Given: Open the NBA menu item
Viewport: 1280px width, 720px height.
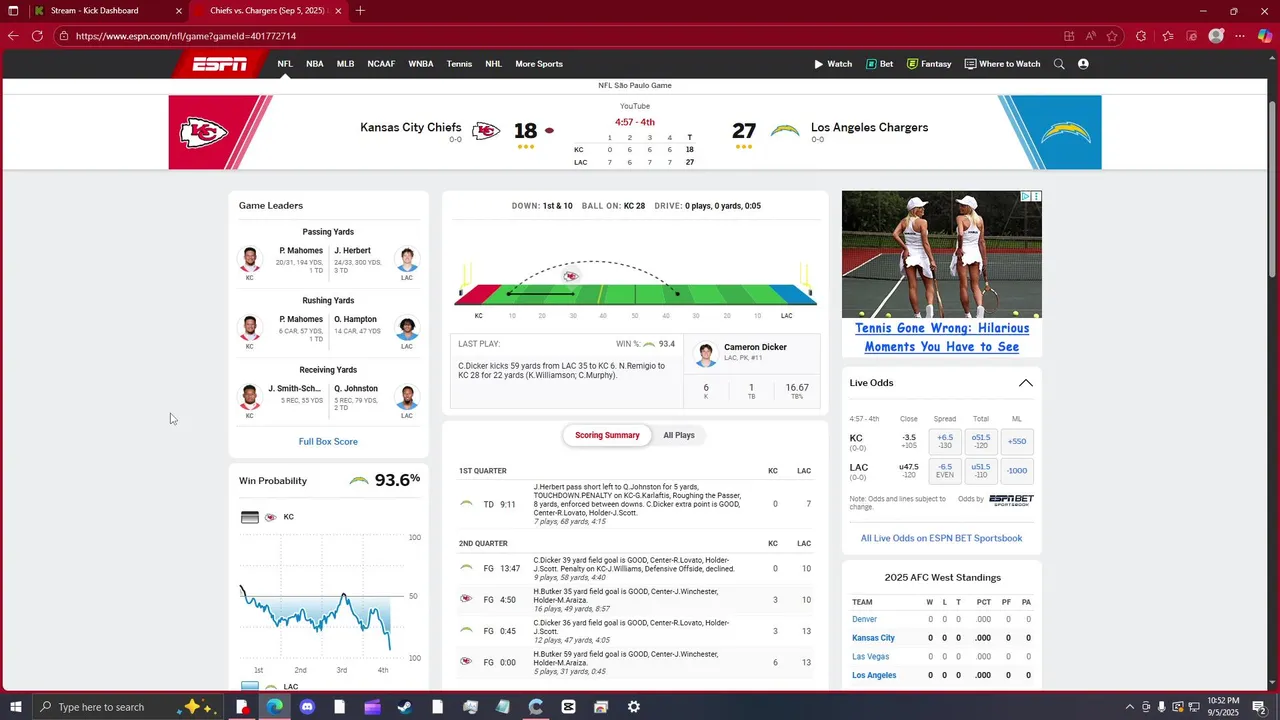Looking at the screenshot, I should (315, 64).
